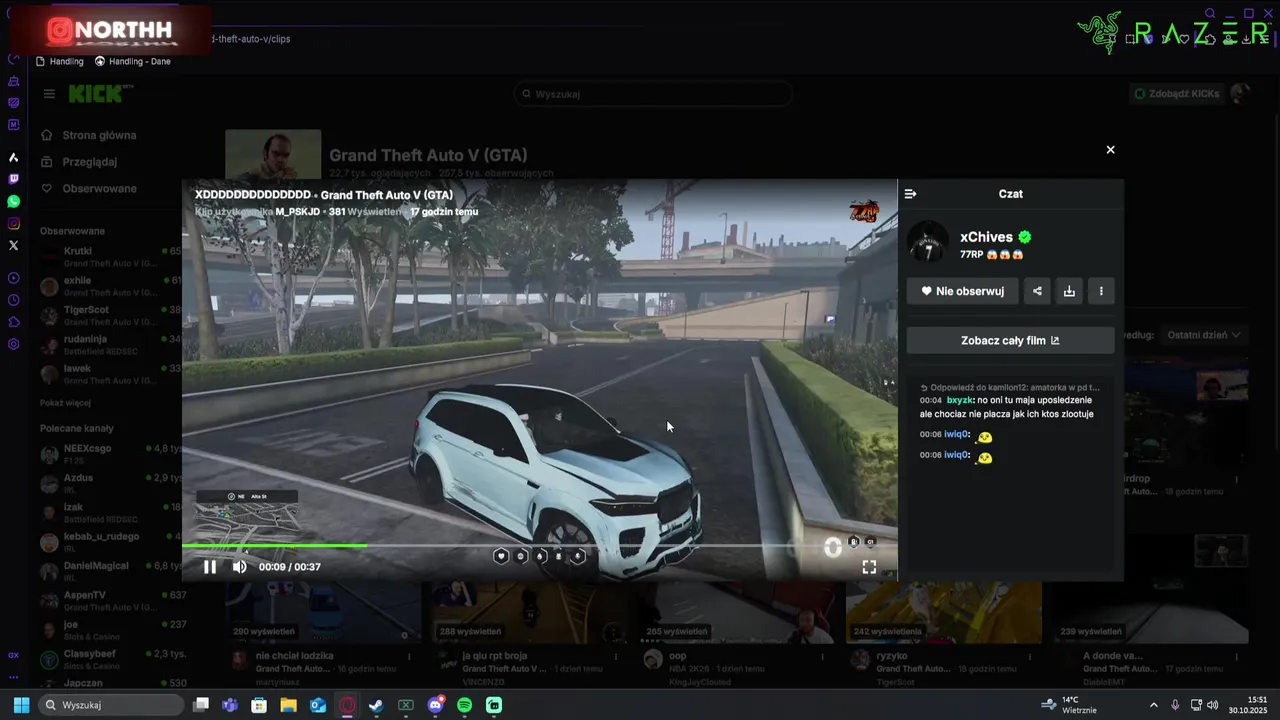Open the Handling - Dane bookmark
Screen dimensions: 1280x720
[x=133, y=61]
